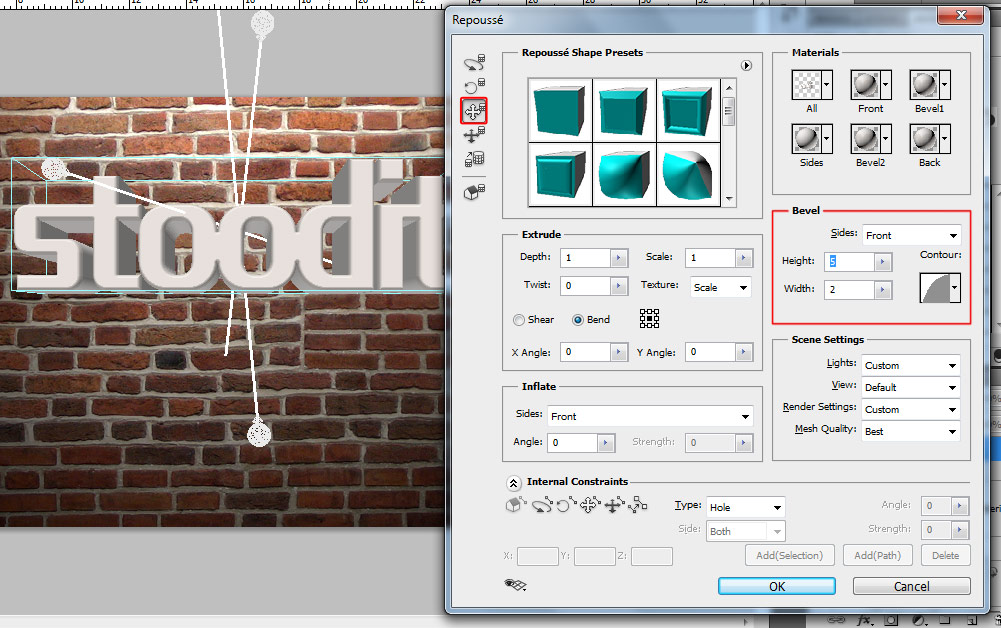
Task: Open the Bevel1 material picker
Action: click(x=930, y=84)
